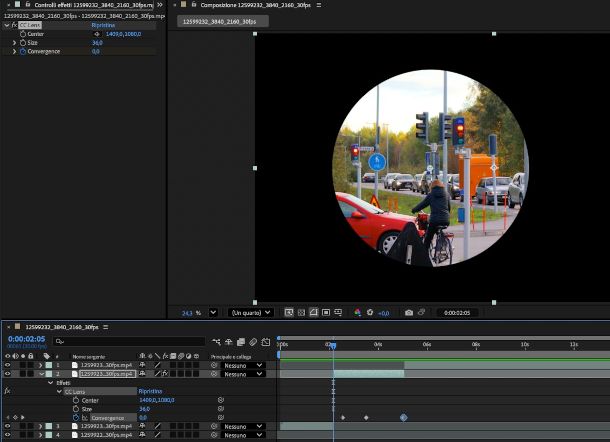Go to previous Convergence keyframe
The width and height of the screenshot is (610, 442).
[x=8, y=417]
